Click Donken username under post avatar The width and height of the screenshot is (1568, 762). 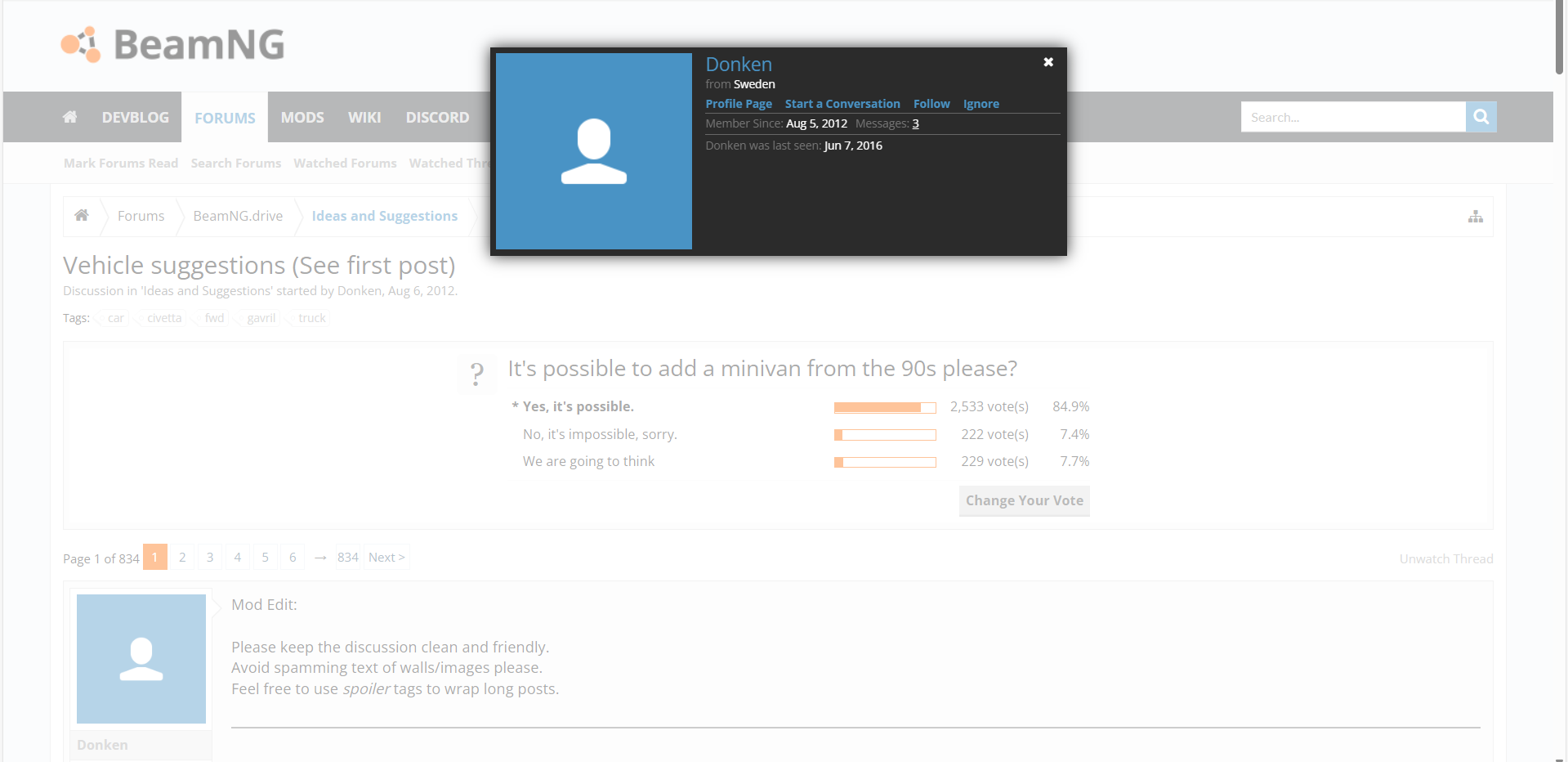(x=102, y=745)
